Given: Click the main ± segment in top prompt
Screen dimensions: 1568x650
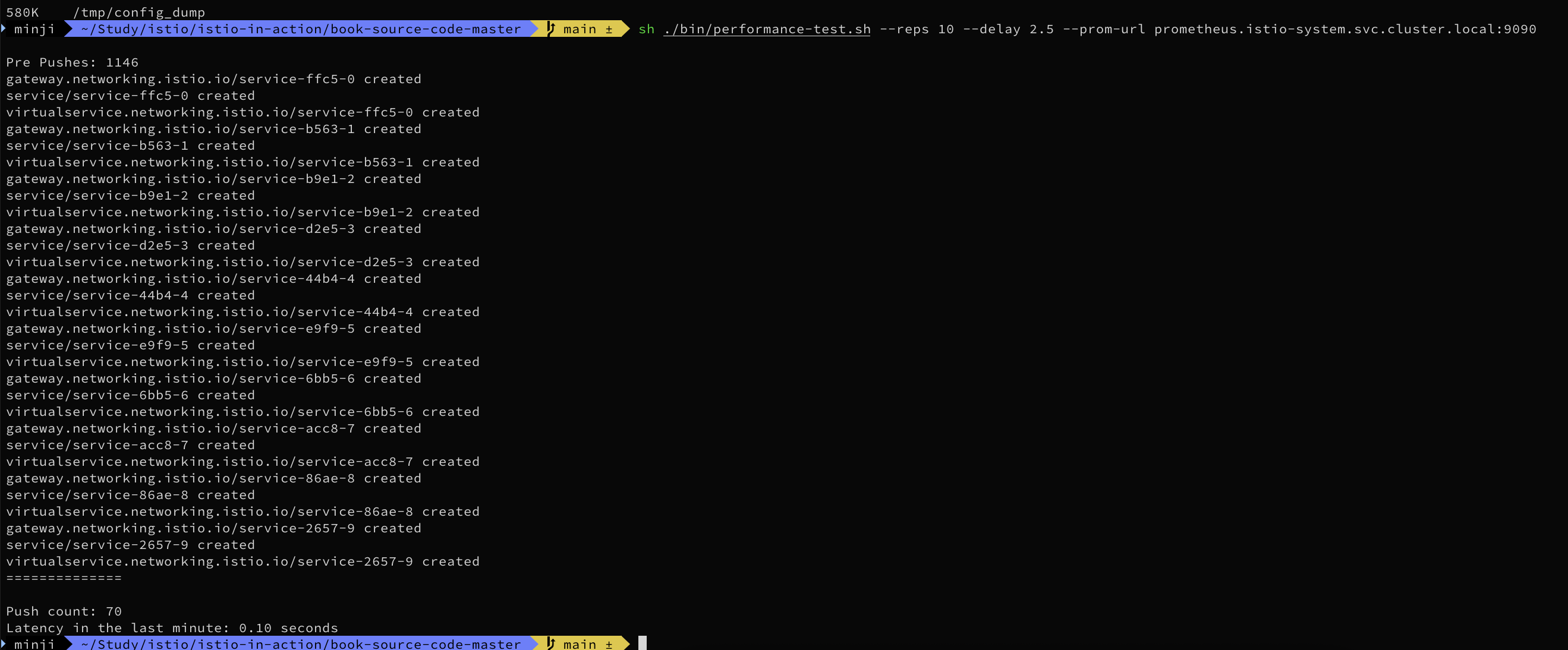Looking at the screenshot, I should pyautogui.click(x=587, y=29).
